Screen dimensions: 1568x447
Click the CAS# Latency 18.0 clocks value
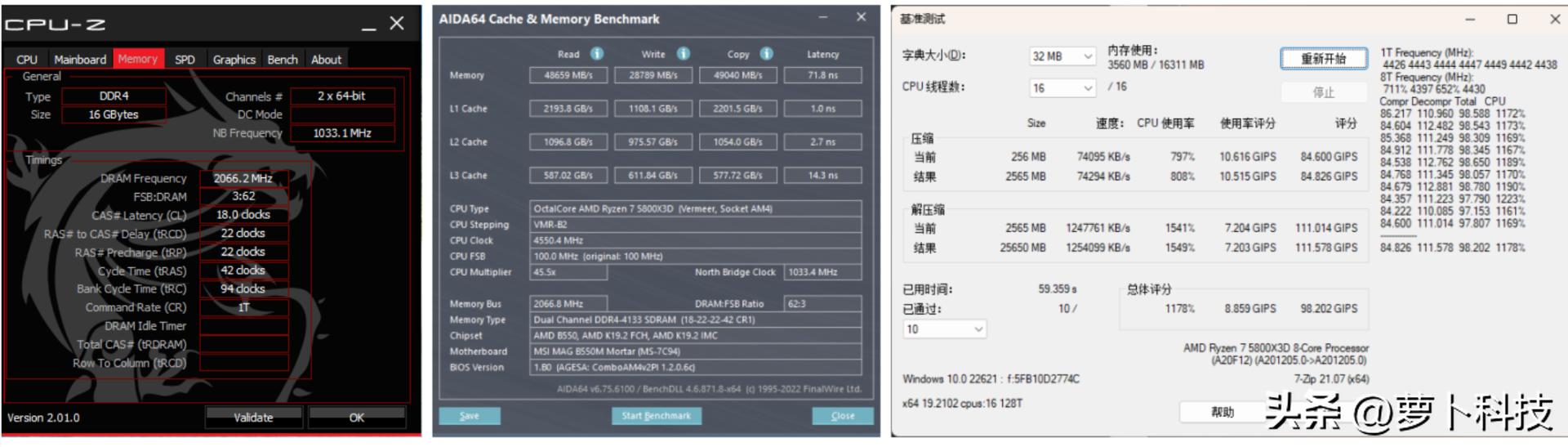pyautogui.click(x=243, y=215)
